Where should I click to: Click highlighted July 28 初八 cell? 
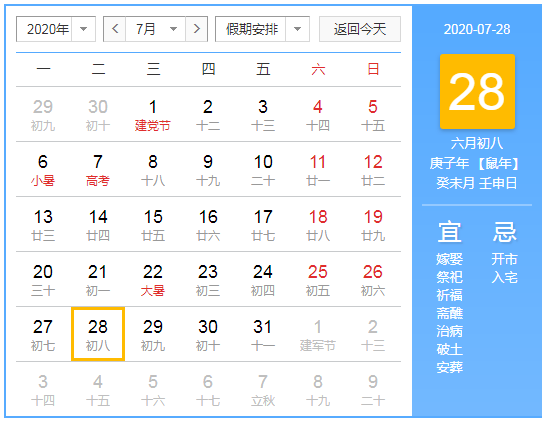(98, 334)
